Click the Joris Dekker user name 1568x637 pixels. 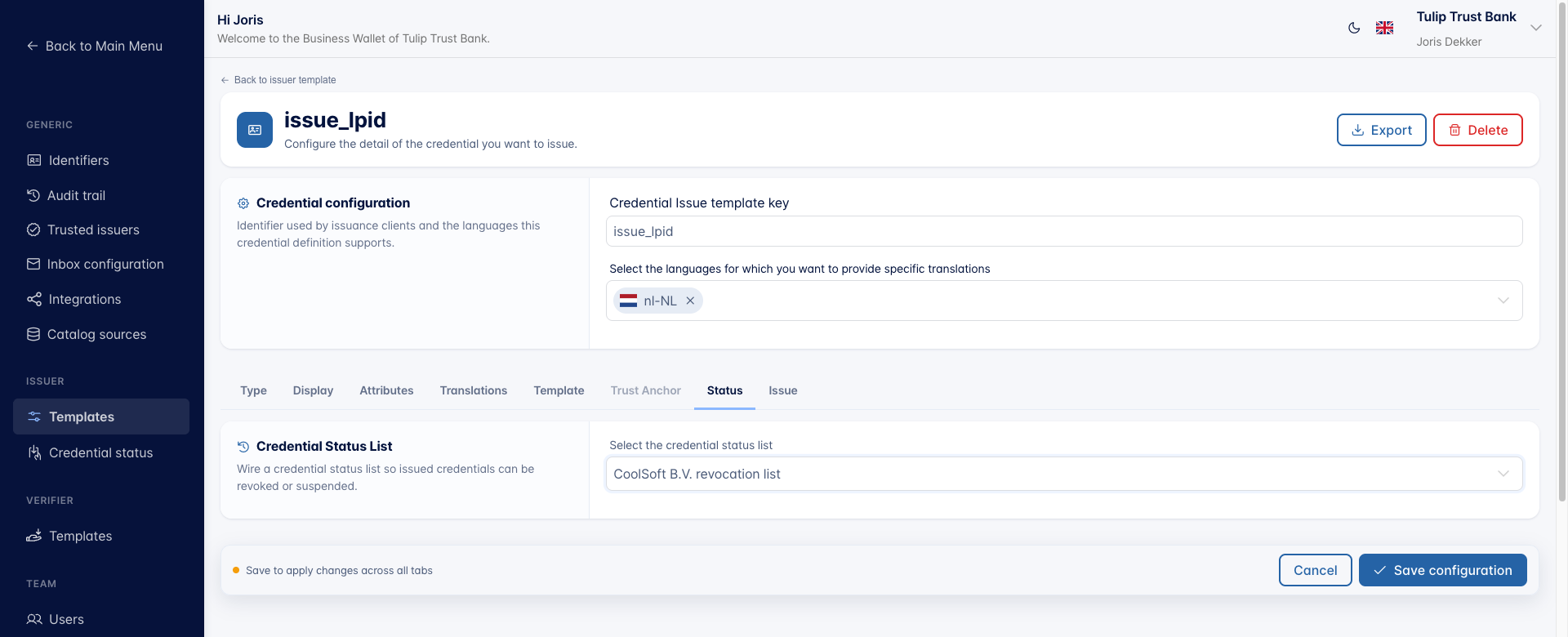[x=1449, y=42]
